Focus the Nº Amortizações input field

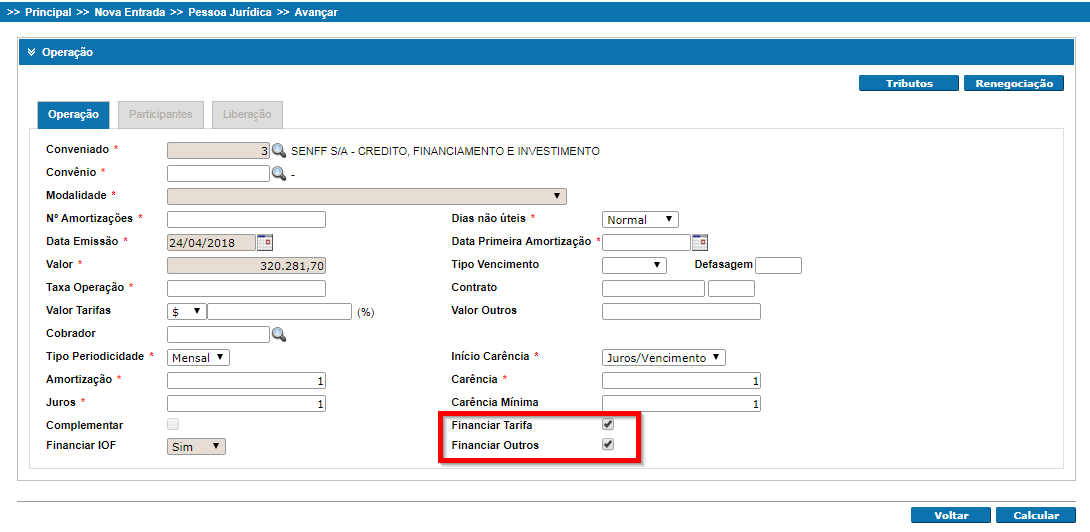pyautogui.click(x=247, y=219)
